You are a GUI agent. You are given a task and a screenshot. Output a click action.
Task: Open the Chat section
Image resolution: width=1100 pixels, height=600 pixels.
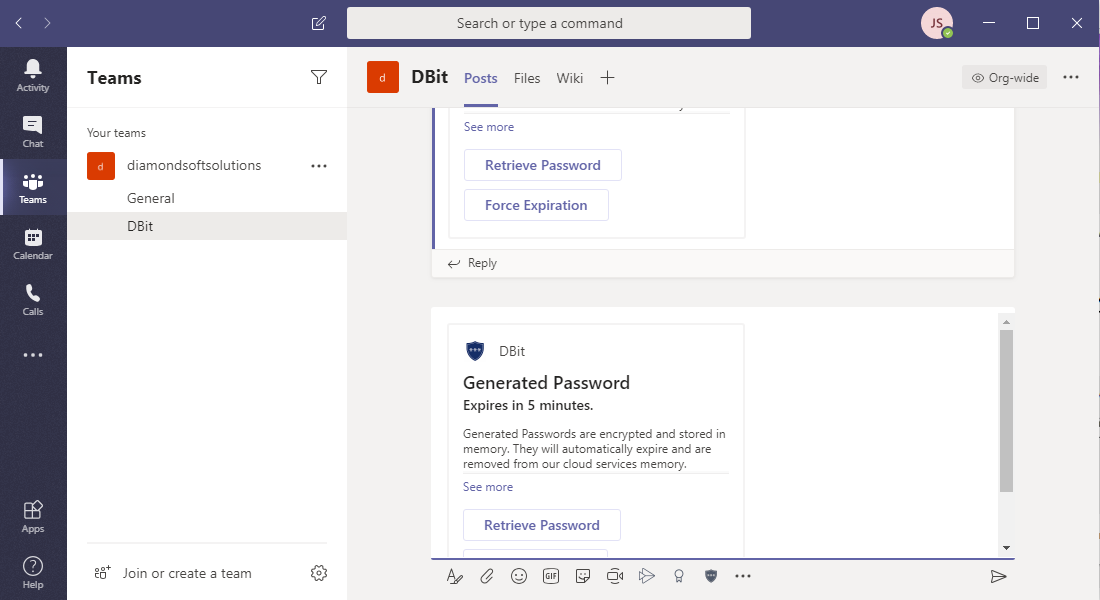[33, 131]
